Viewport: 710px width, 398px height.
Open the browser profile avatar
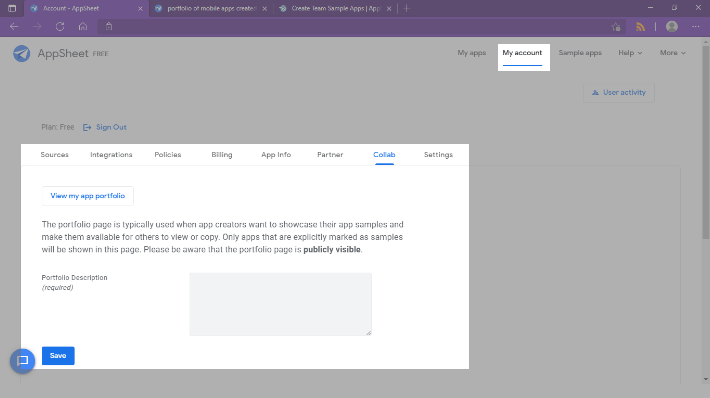pos(672,27)
